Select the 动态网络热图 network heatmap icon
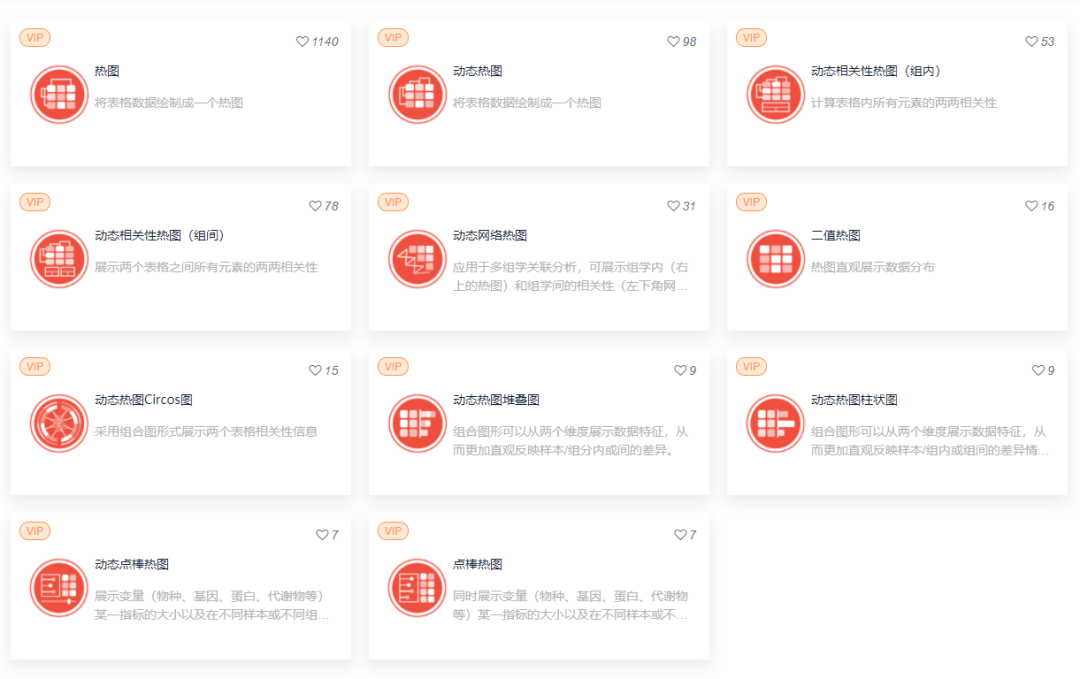1080x679 pixels. click(x=416, y=258)
